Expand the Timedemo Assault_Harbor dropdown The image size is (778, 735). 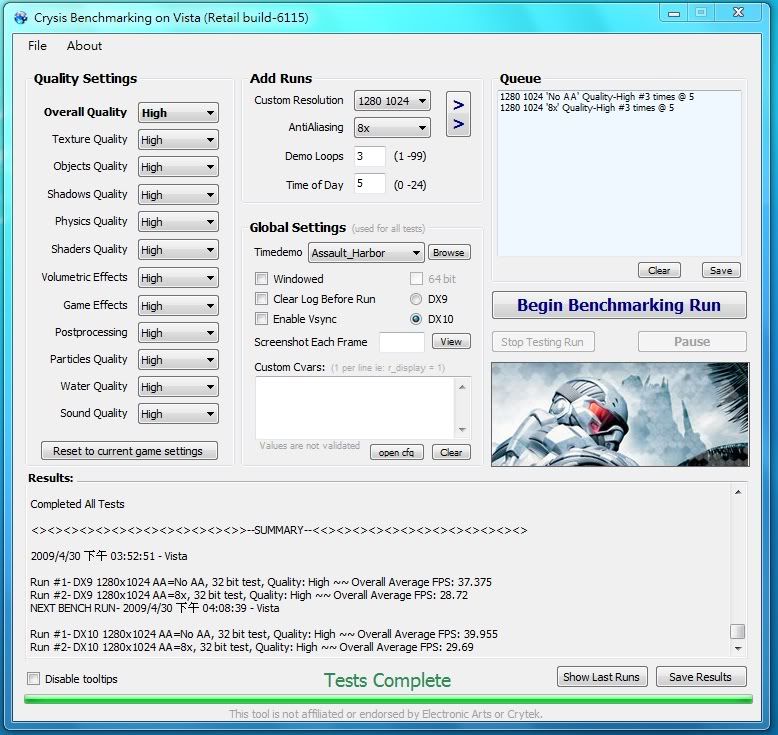[x=366, y=253]
